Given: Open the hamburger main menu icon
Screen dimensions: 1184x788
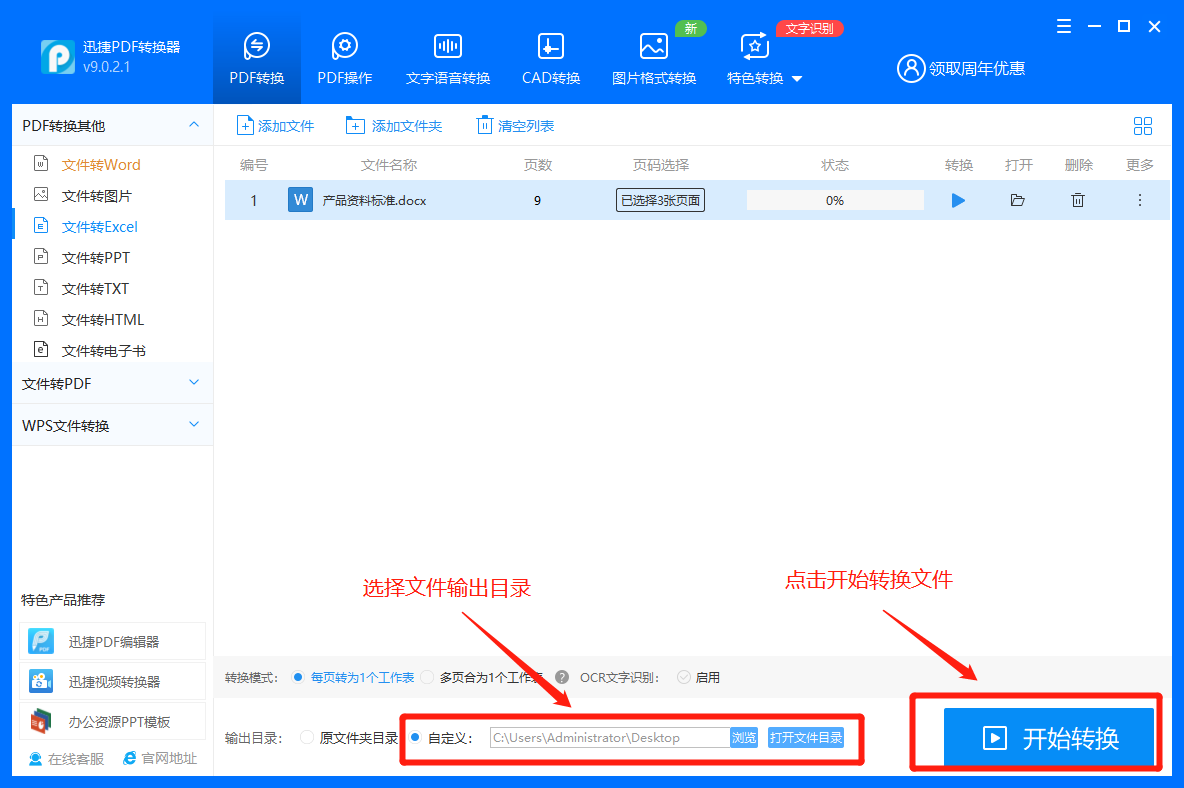Looking at the screenshot, I should click(x=1064, y=26).
